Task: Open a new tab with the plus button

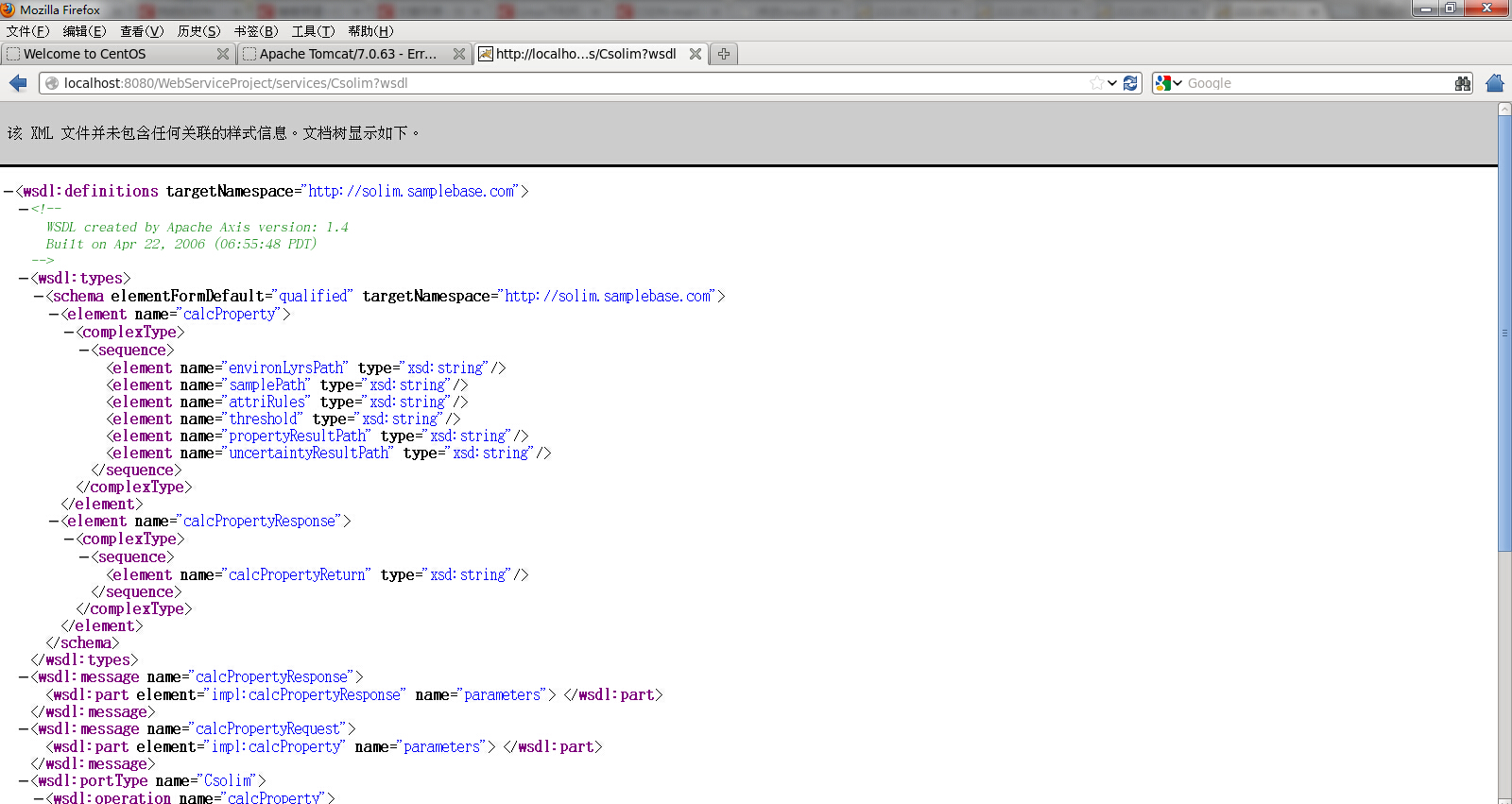Action: coord(724,54)
